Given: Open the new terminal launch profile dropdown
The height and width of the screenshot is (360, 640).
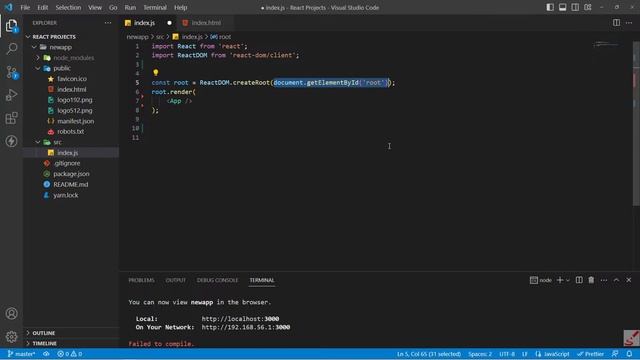Looking at the screenshot, I should tap(568, 280).
